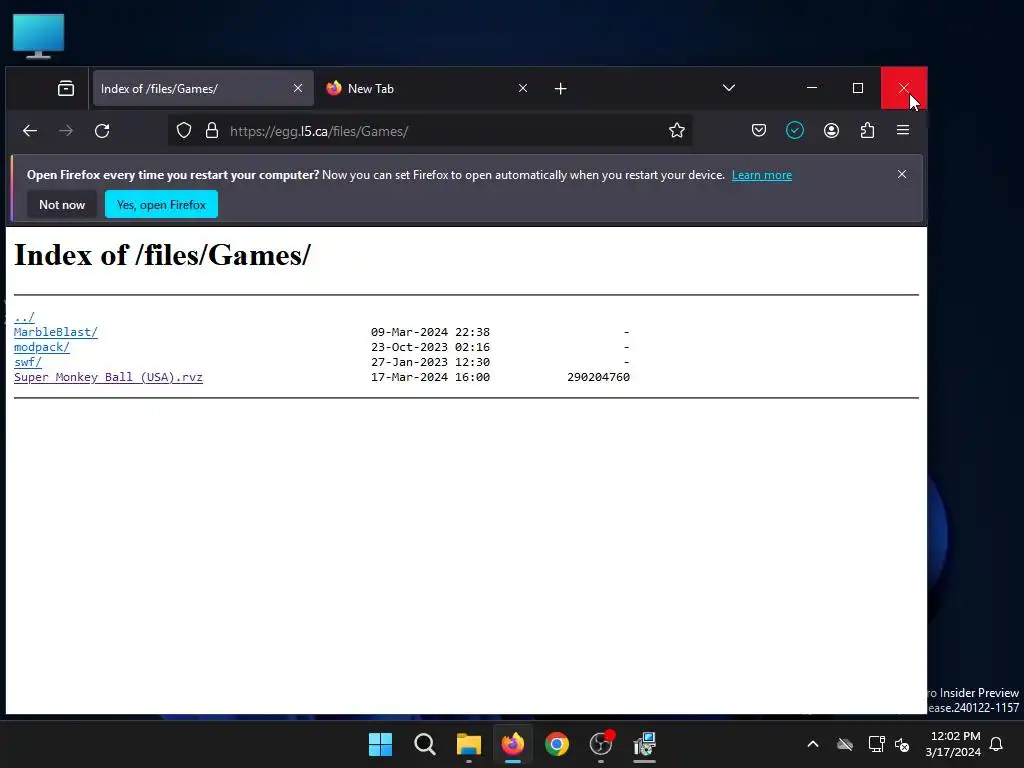Screen dimensions: 1024x768
Task: Launch Google Chrome from the taskbar
Action: click(557, 744)
